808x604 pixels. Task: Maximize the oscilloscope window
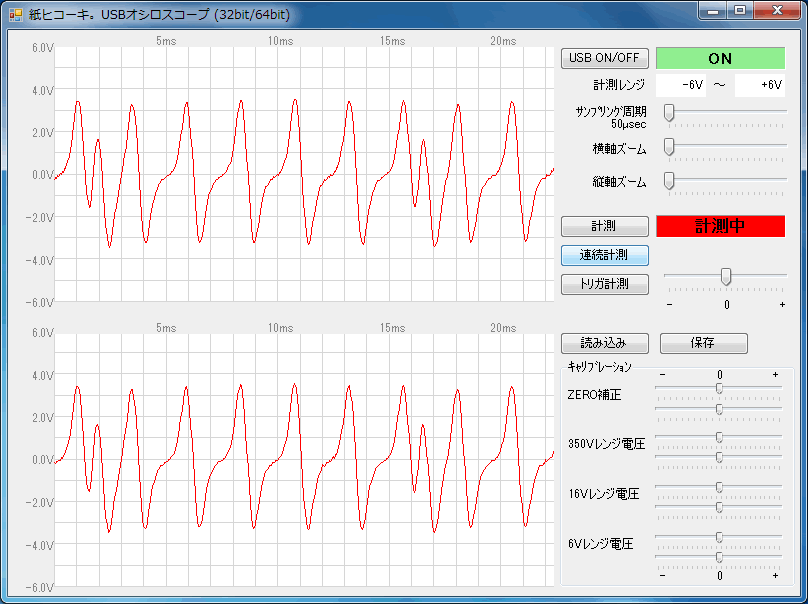coord(740,11)
